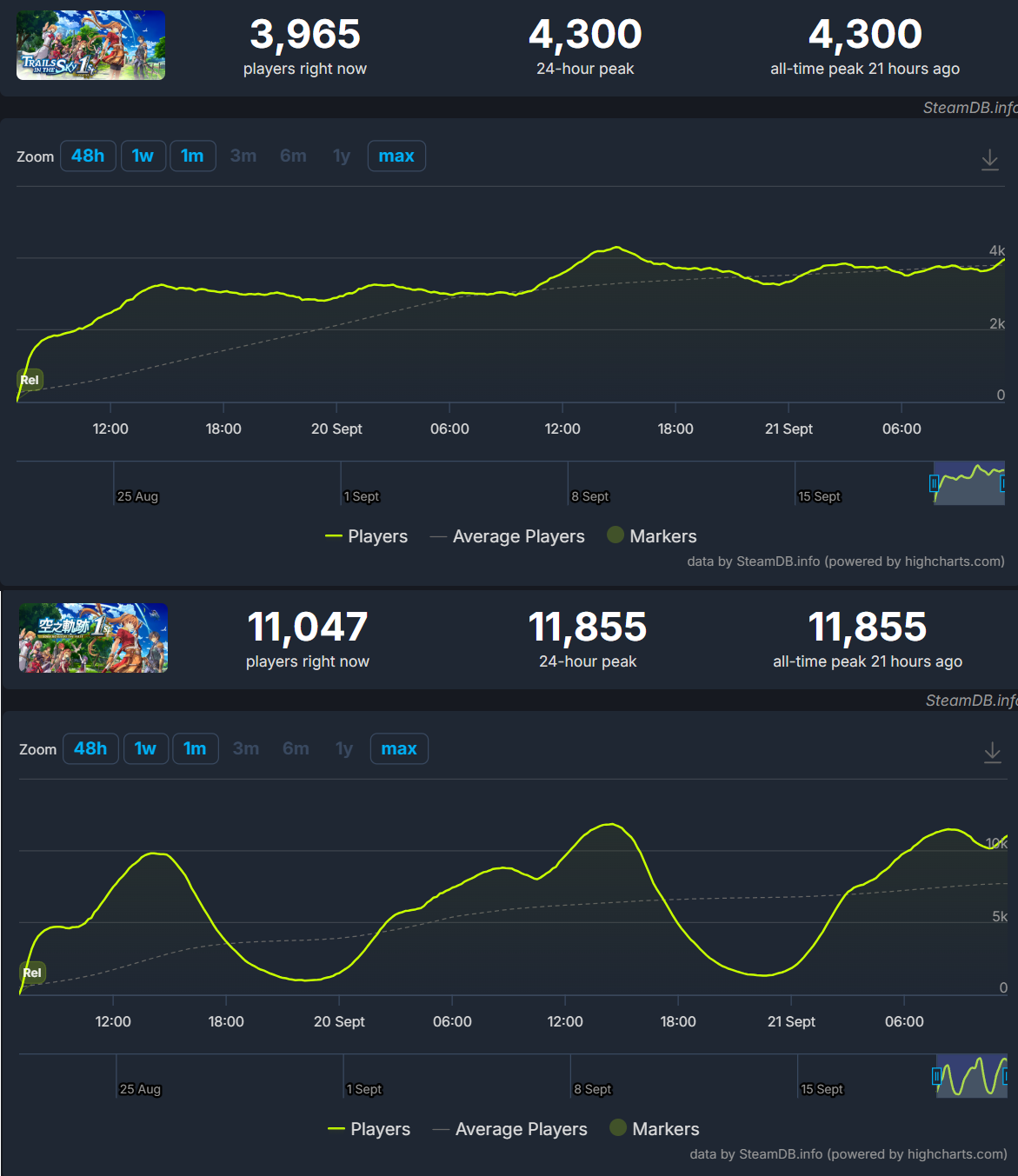Click the 11,855 all-time peak stat
Image resolution: width=1018 pixels, height=1176 pixels.
point(868,640)
